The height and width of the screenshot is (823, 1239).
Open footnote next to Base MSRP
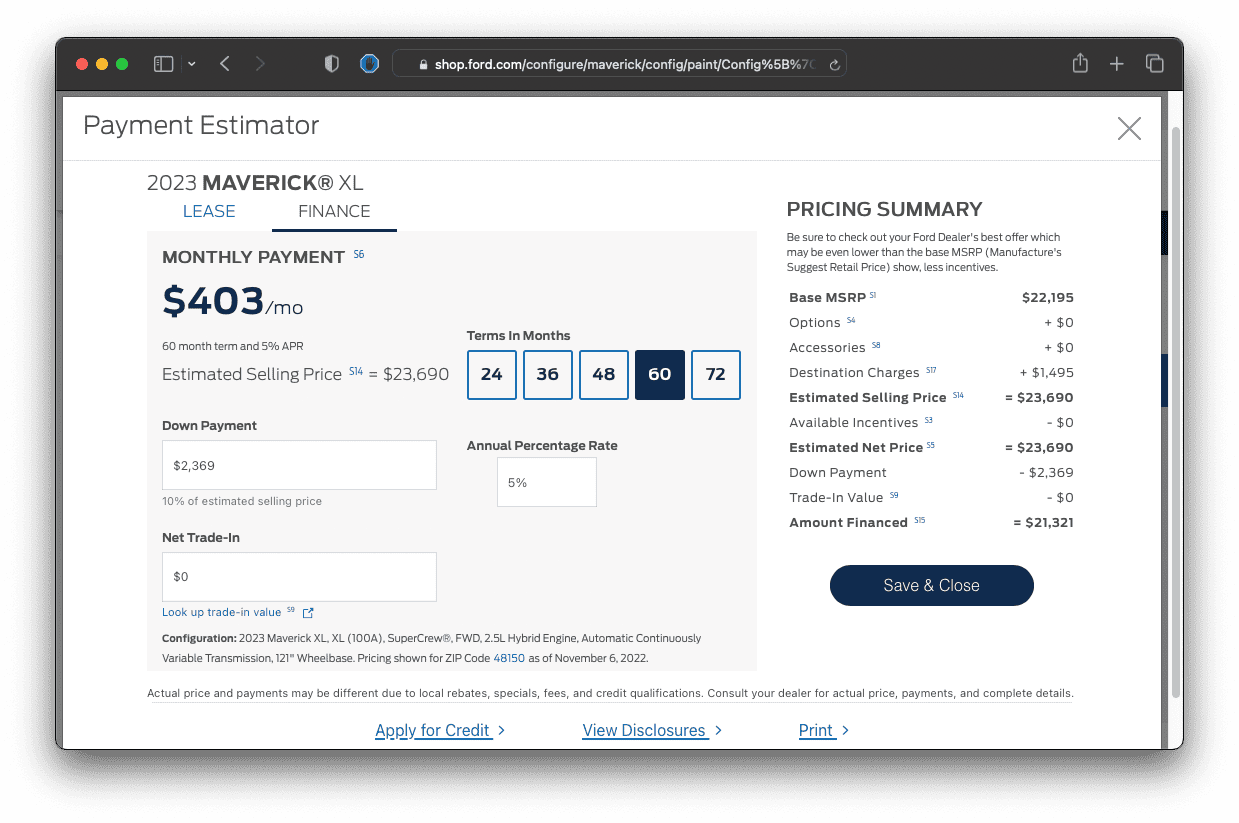tap(873, 295)
